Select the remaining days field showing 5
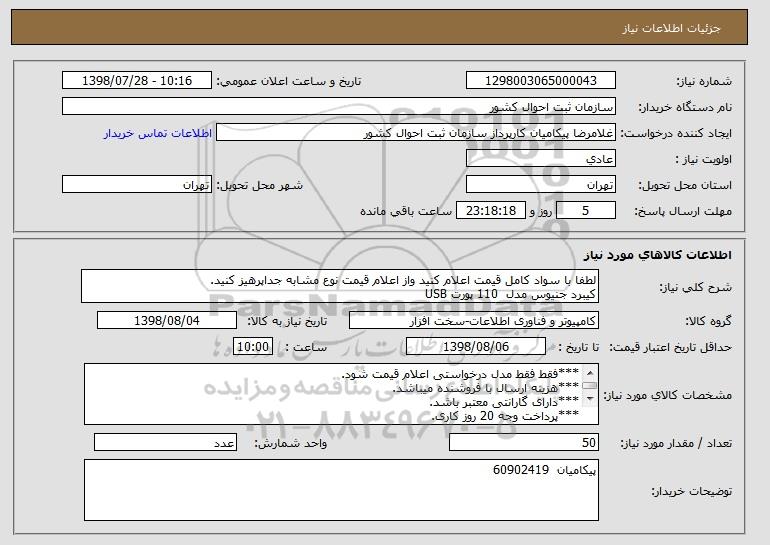 click(x=586, y=211)
